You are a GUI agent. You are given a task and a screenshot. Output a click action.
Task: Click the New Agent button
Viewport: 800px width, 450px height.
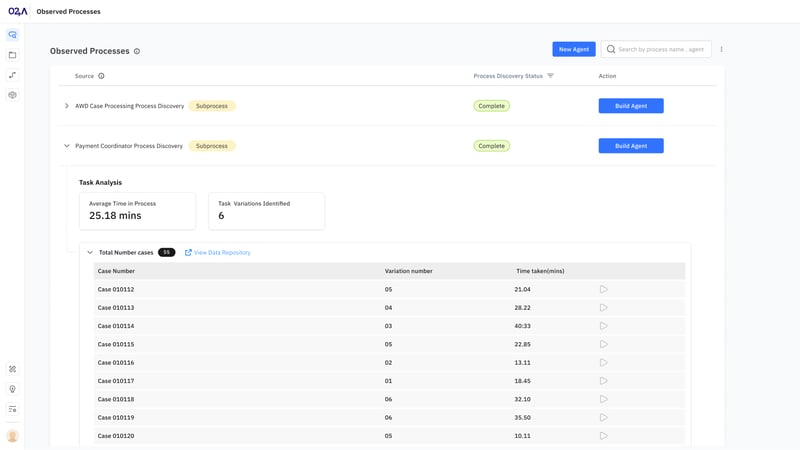coord(573,49)
